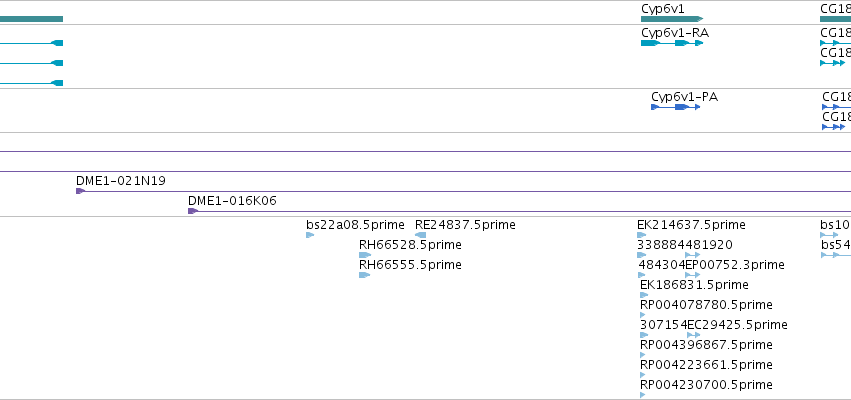Screen dimensions: 851x400
Task: Select the teal gene bar at the left edge
Action: pos(31,19)
